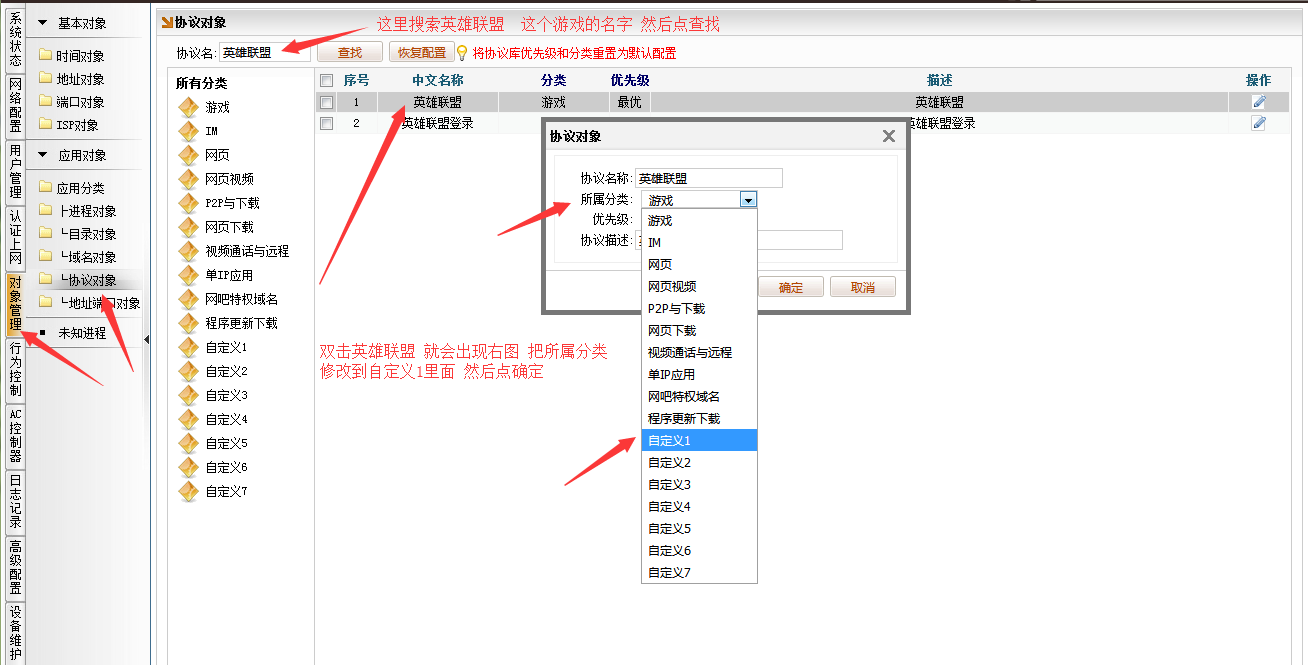Check the box for row 2 英雄联盟登录
This screenshot has width=1308, height=665.
326,123
